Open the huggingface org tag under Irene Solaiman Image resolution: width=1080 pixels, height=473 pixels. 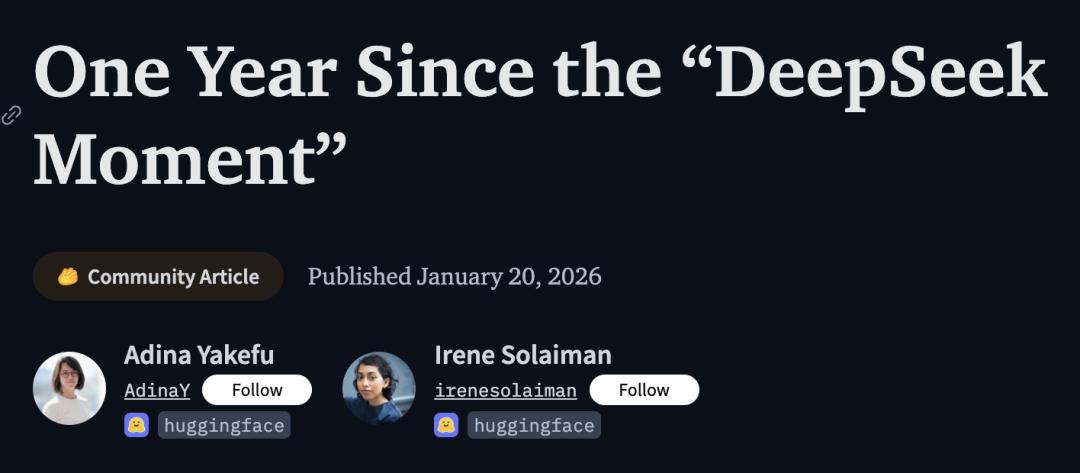click(x=534, y=425)
